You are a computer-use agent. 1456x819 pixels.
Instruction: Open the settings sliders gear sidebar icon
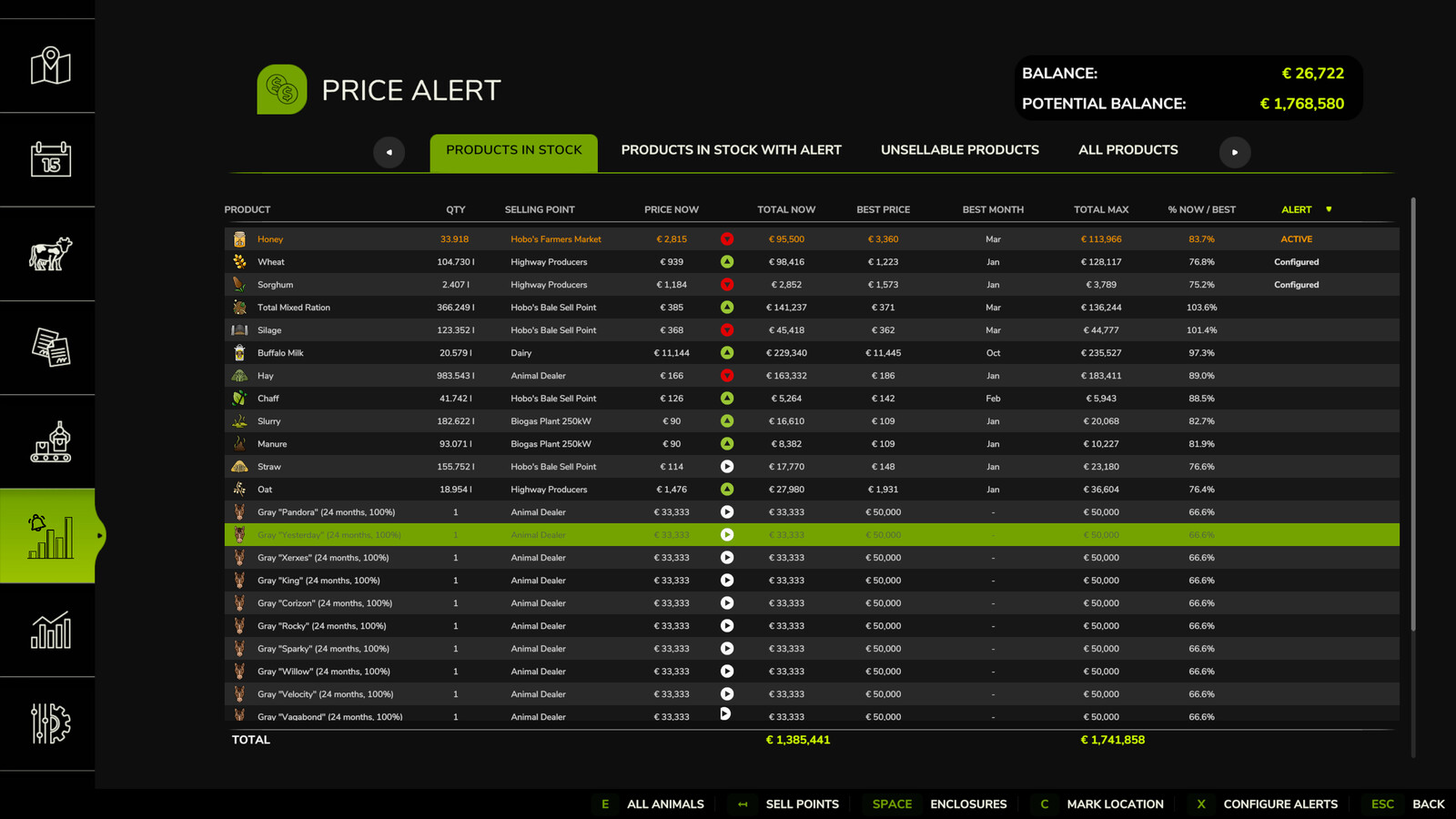(x=51, y=723)
